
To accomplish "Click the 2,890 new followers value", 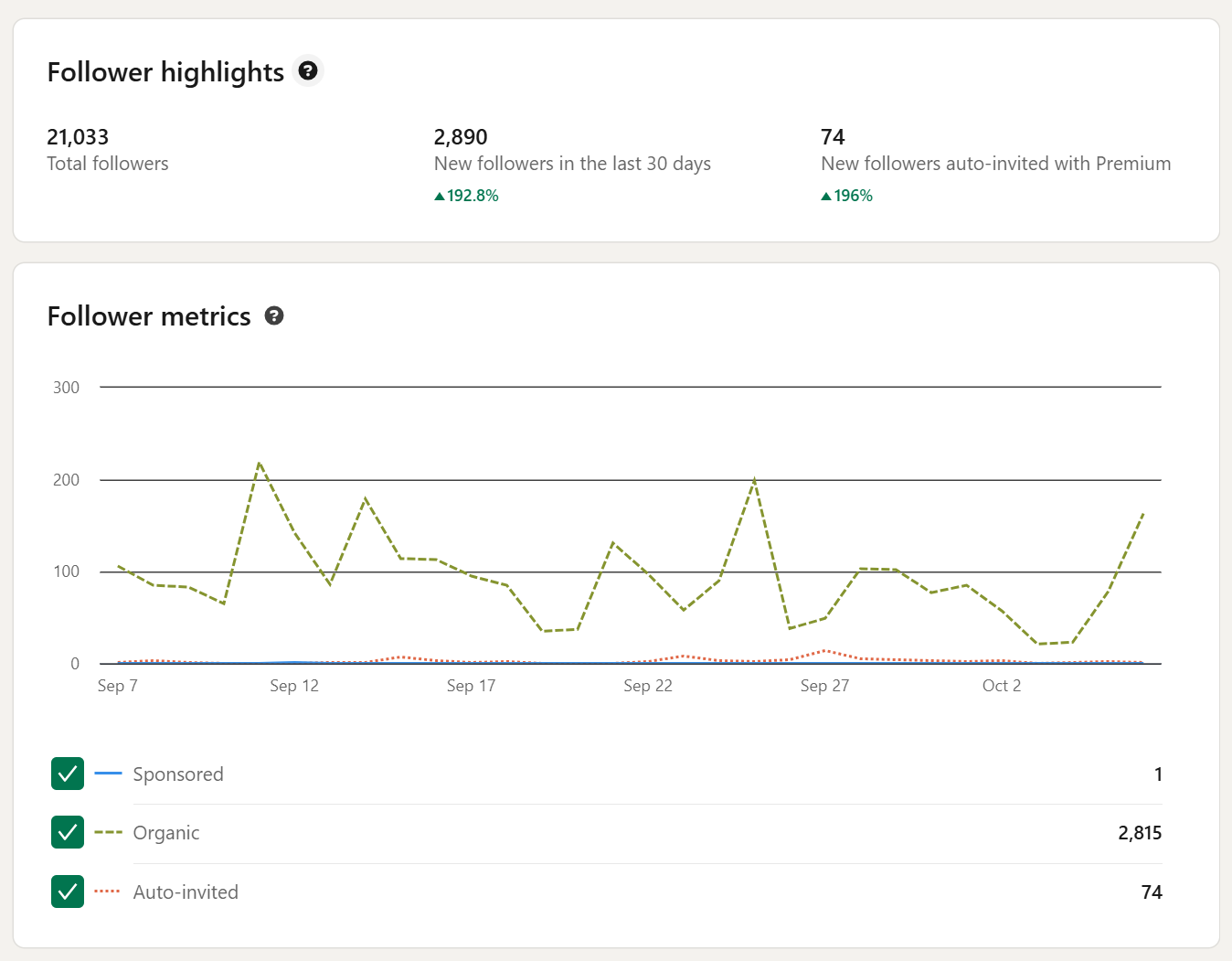I will click(x=461, y=137).
